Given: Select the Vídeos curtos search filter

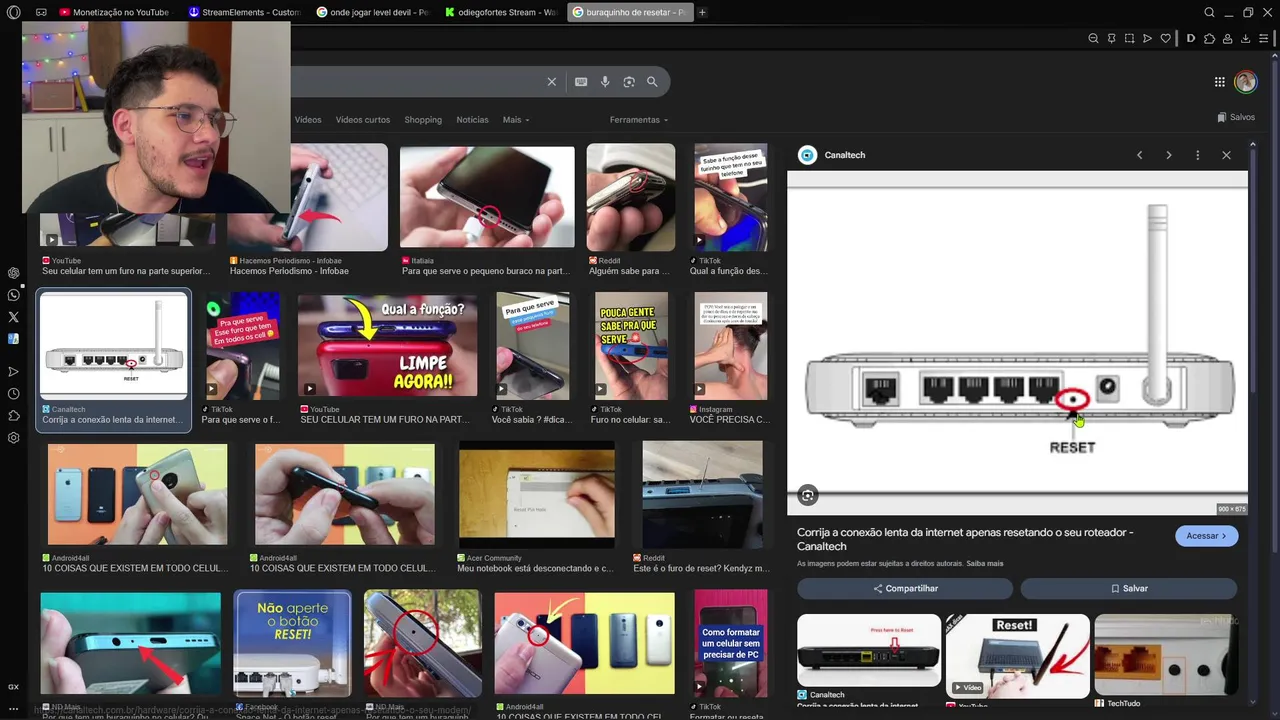Looking at the screenshot, I should tap(363, 120).
